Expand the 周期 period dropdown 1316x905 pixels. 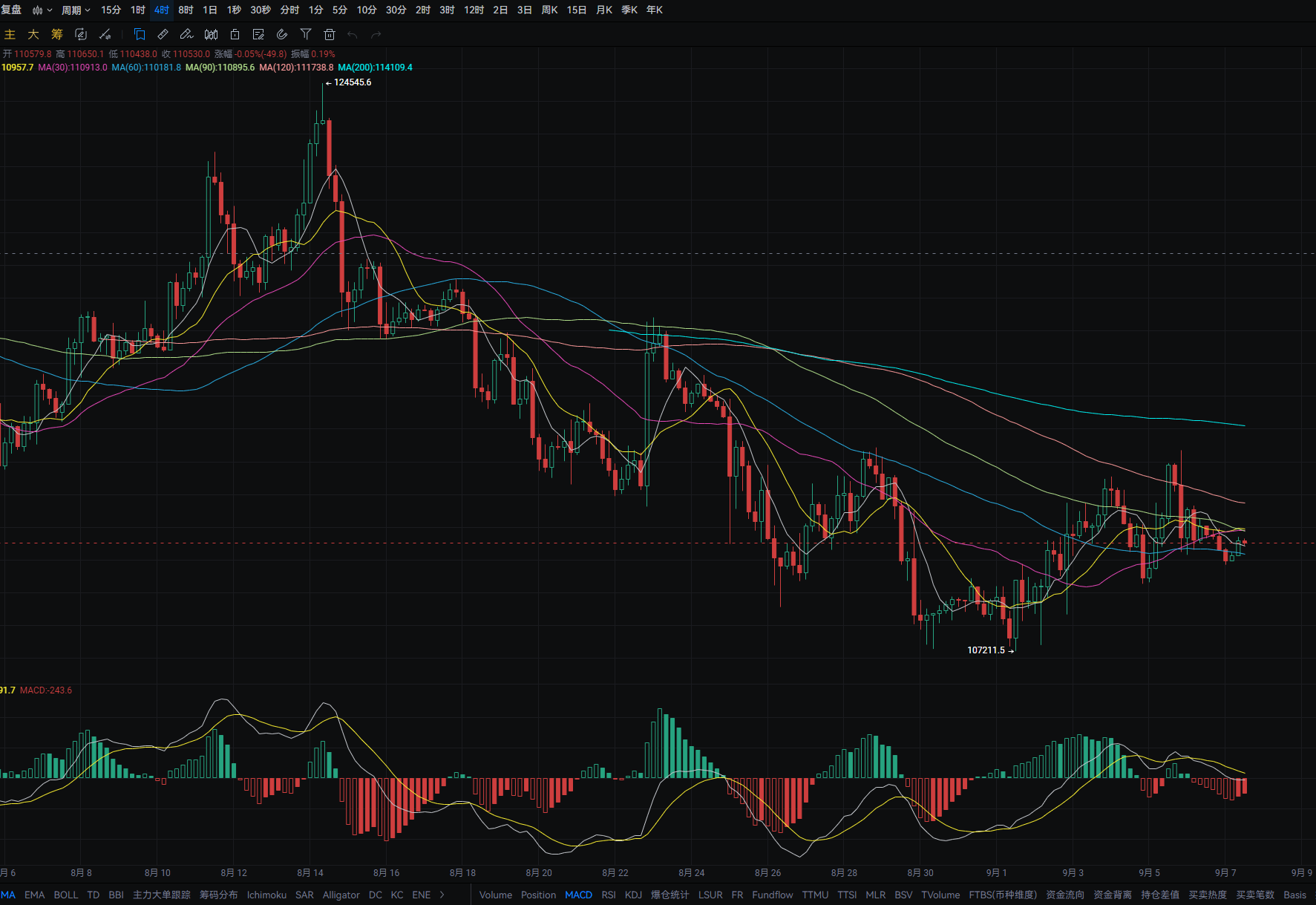tap(76, 10)
